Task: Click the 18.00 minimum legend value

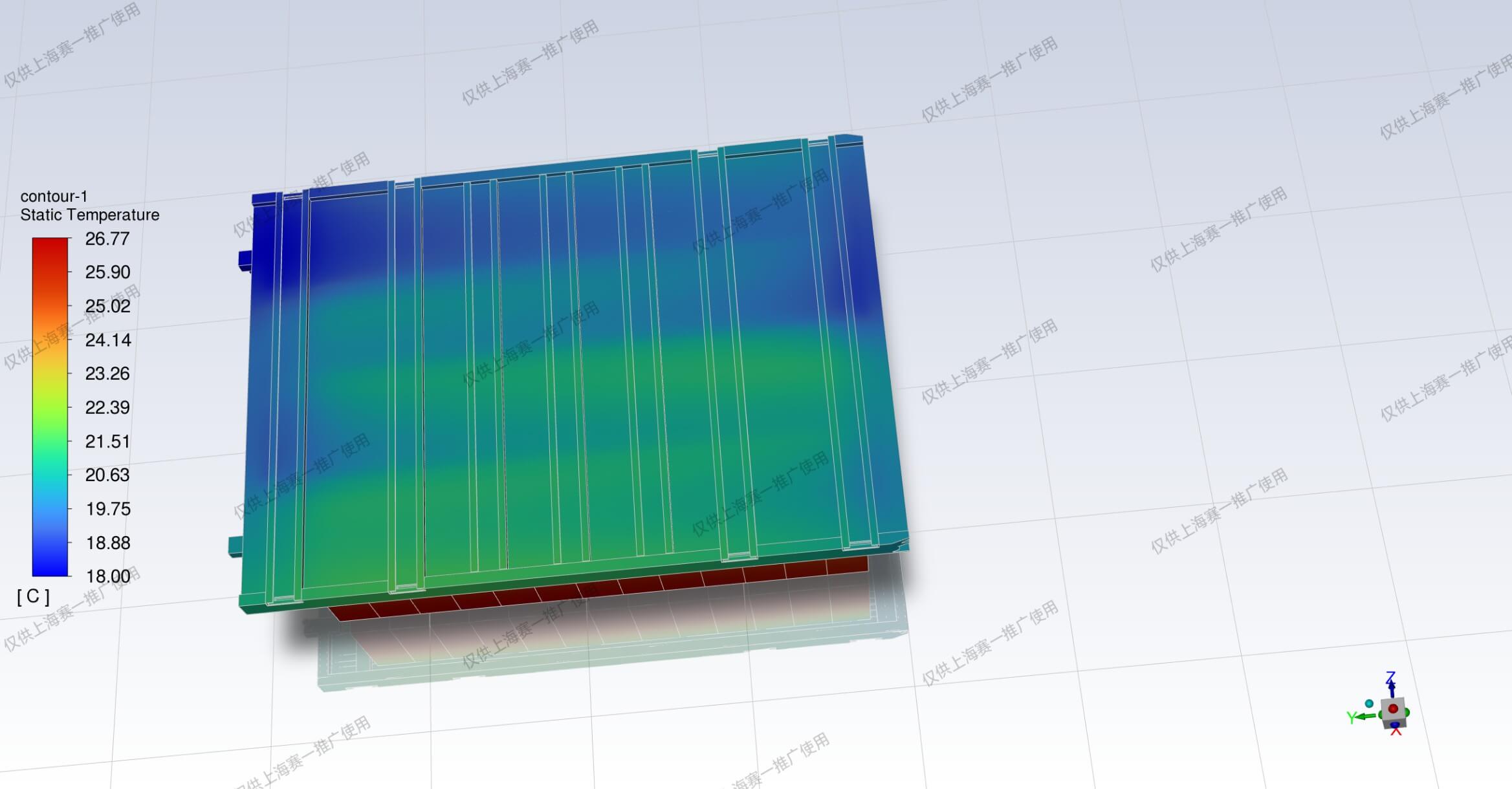Action: click(x=107, y=576)
